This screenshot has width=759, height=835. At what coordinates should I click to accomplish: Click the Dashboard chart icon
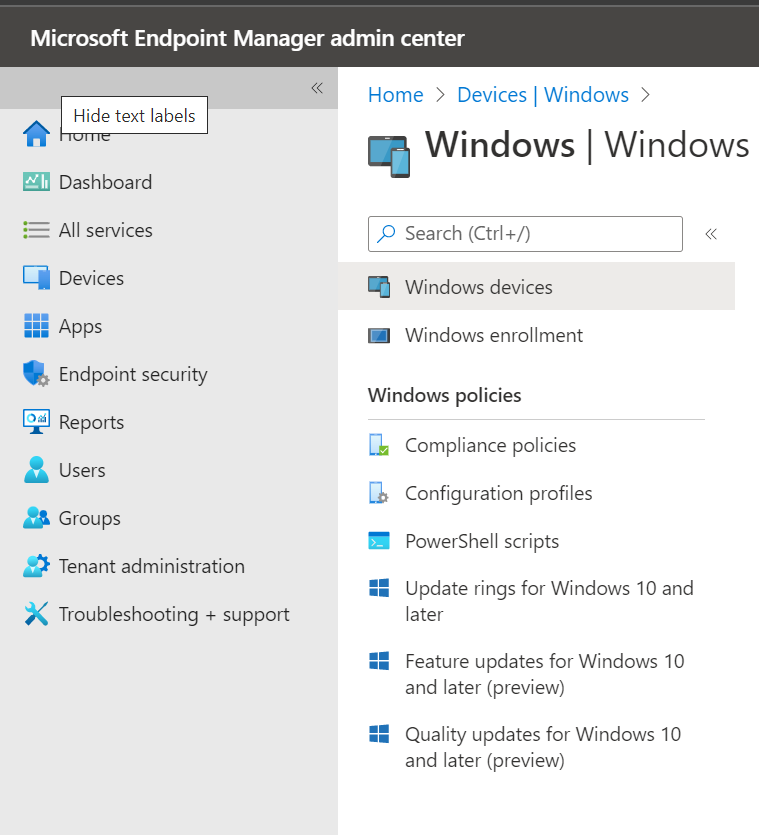click(36, 182)
